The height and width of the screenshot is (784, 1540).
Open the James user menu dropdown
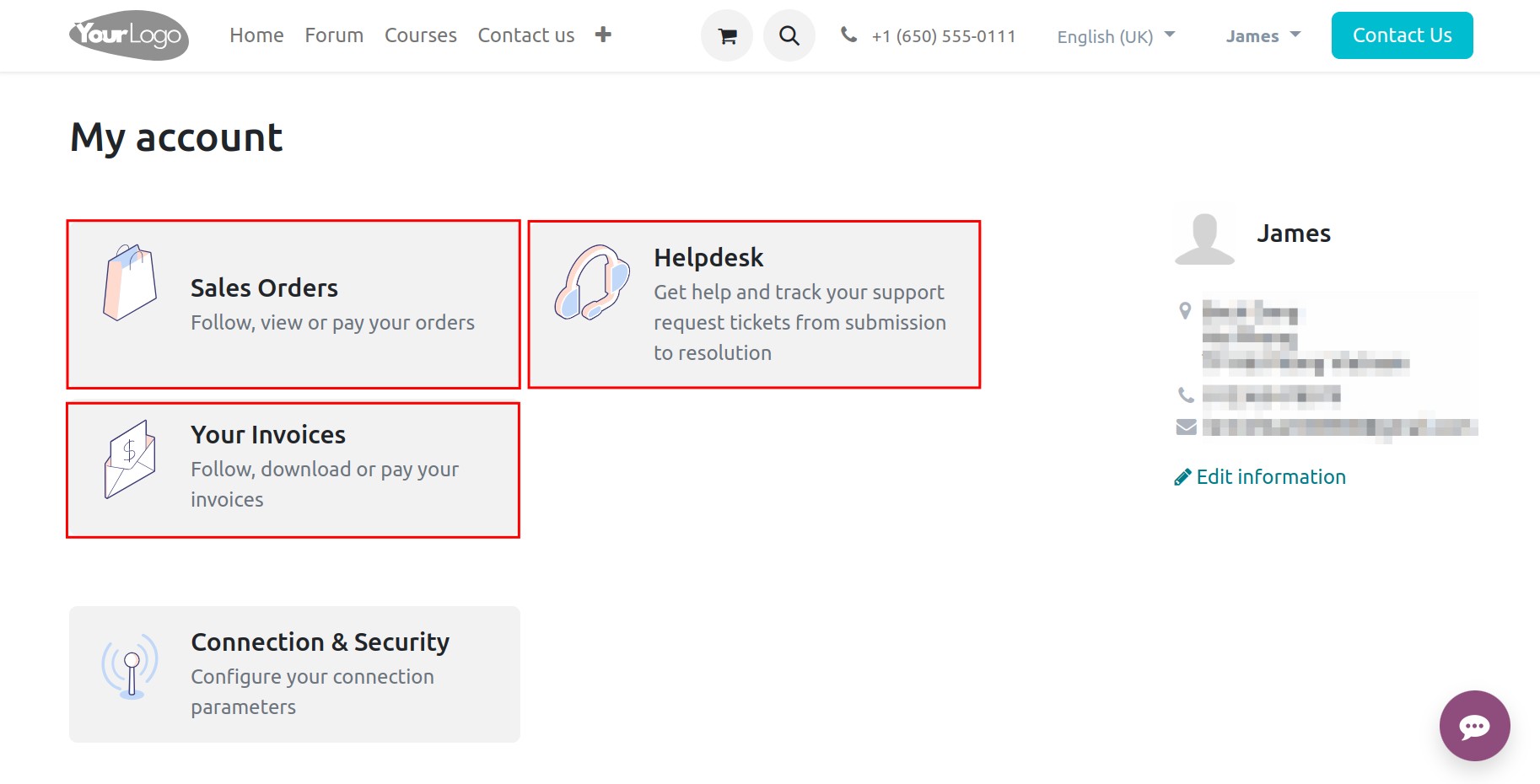(x=1263, y=36)
